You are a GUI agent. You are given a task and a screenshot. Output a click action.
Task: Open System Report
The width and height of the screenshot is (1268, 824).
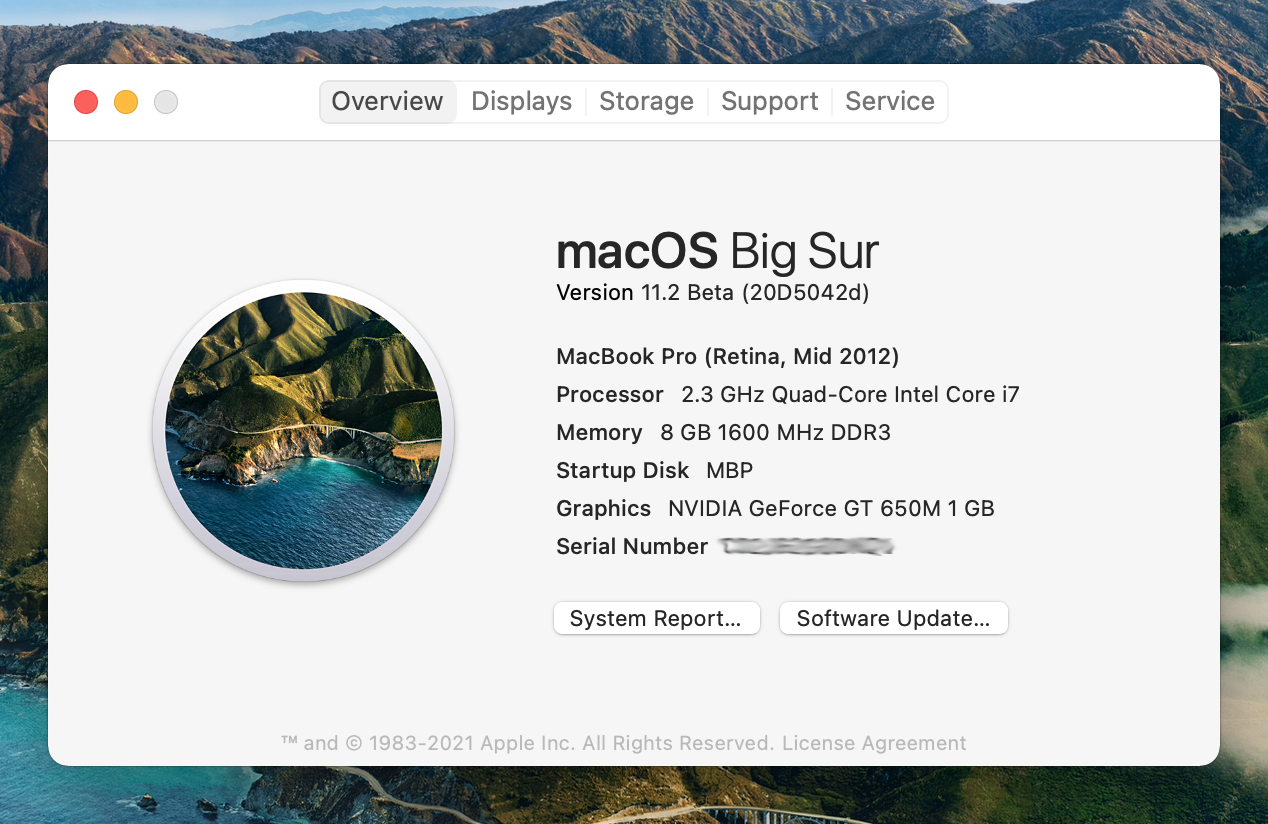click(x=657, y=618)
